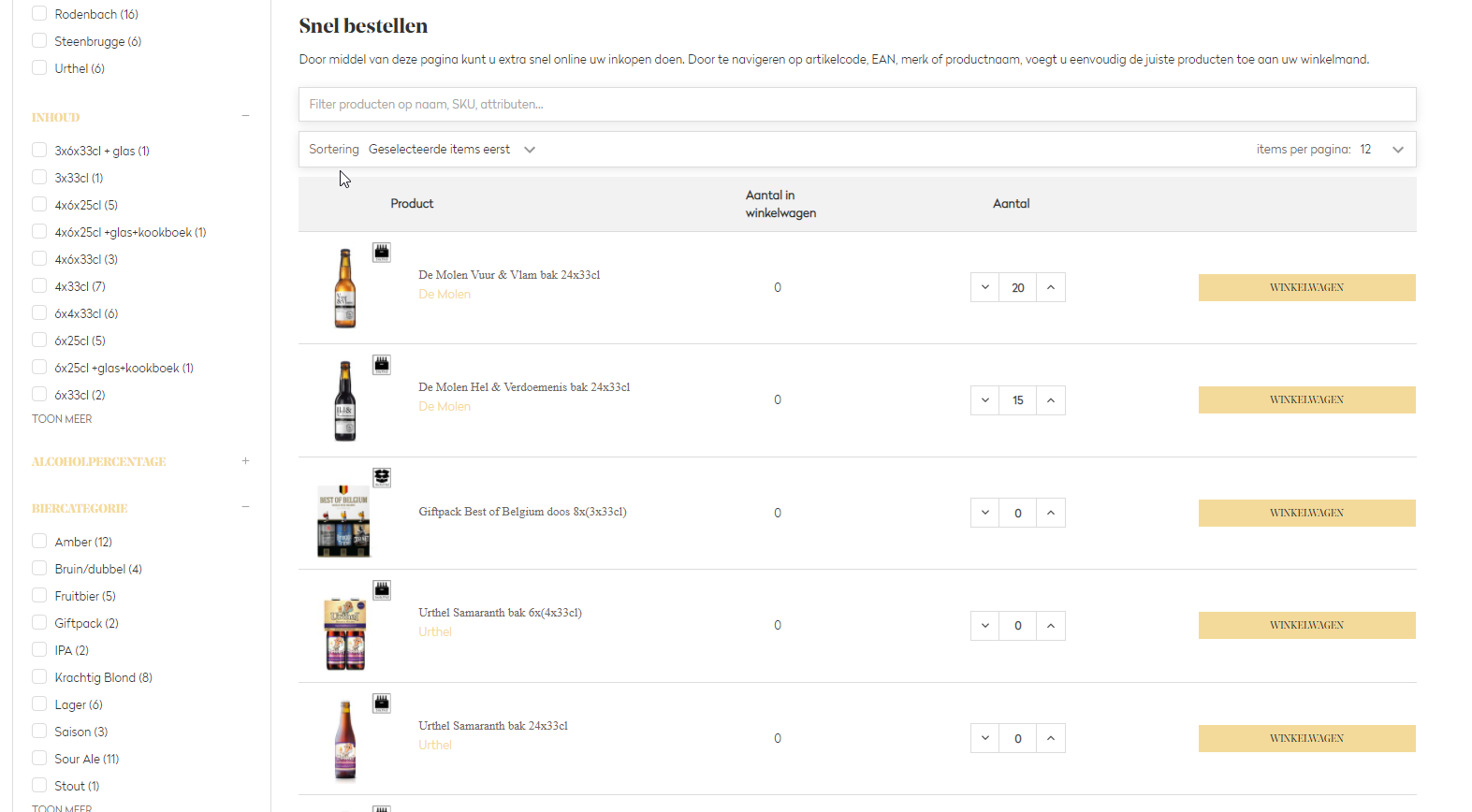Check the Stout (1) filter

click(x=39, y=785)
